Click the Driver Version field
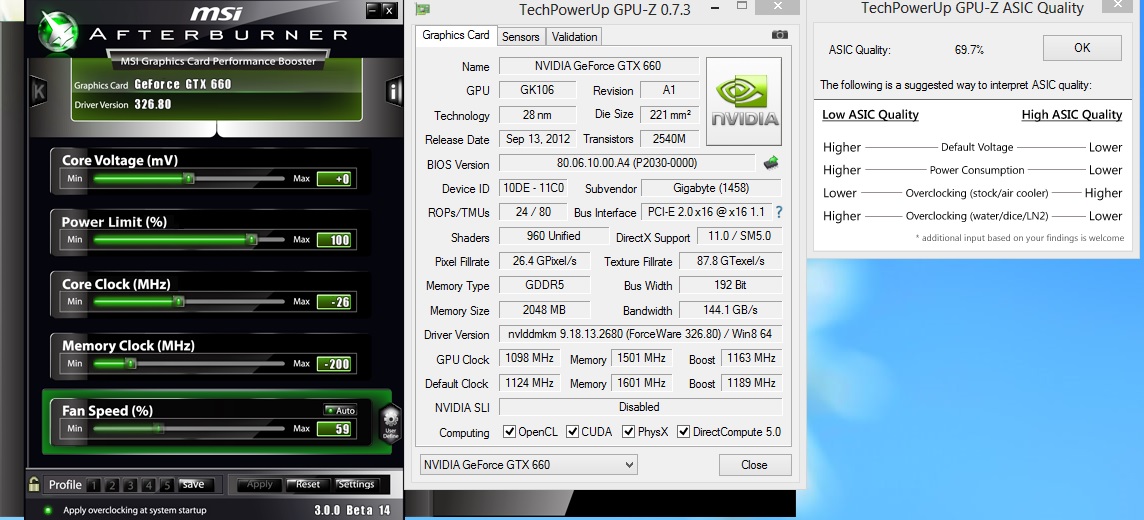This screenshot has height=520, width=1144. (x=640, y=334)
